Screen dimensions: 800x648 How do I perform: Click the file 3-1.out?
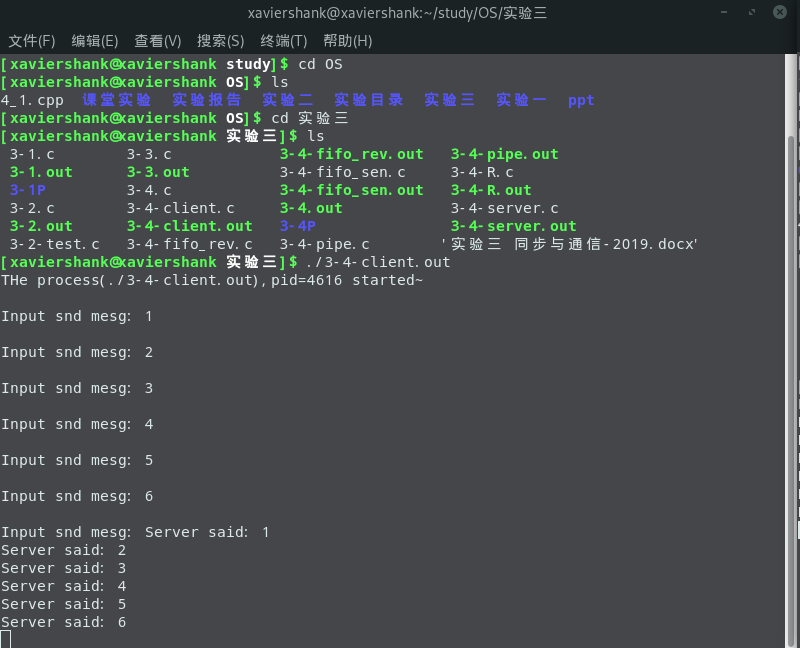click(41, 172)
